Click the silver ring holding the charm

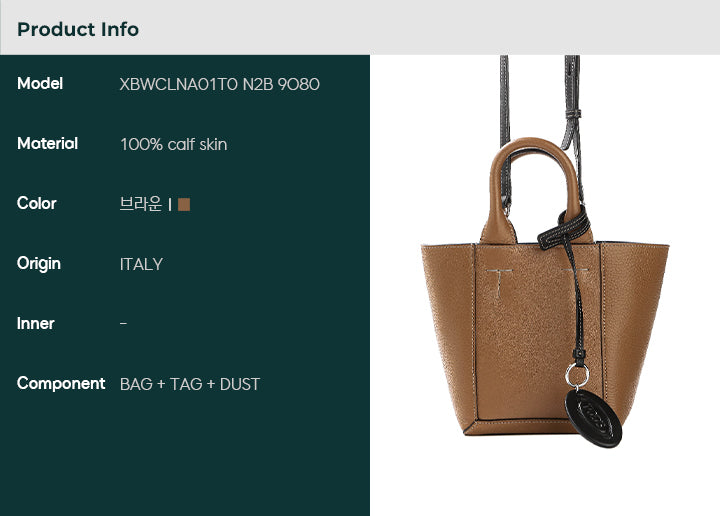tap(577, 375)
